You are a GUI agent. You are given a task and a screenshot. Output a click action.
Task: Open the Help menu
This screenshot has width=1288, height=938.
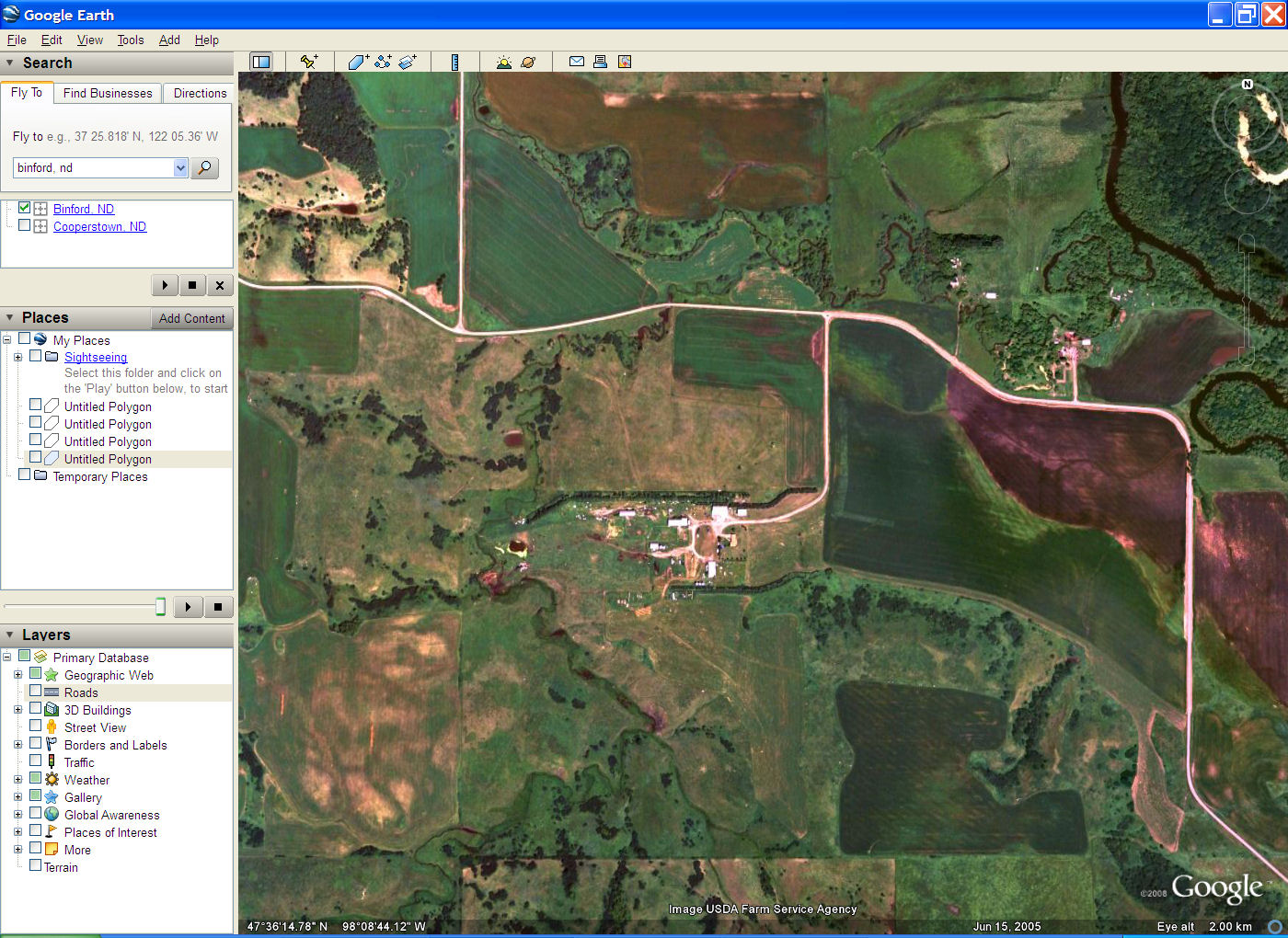207,40
